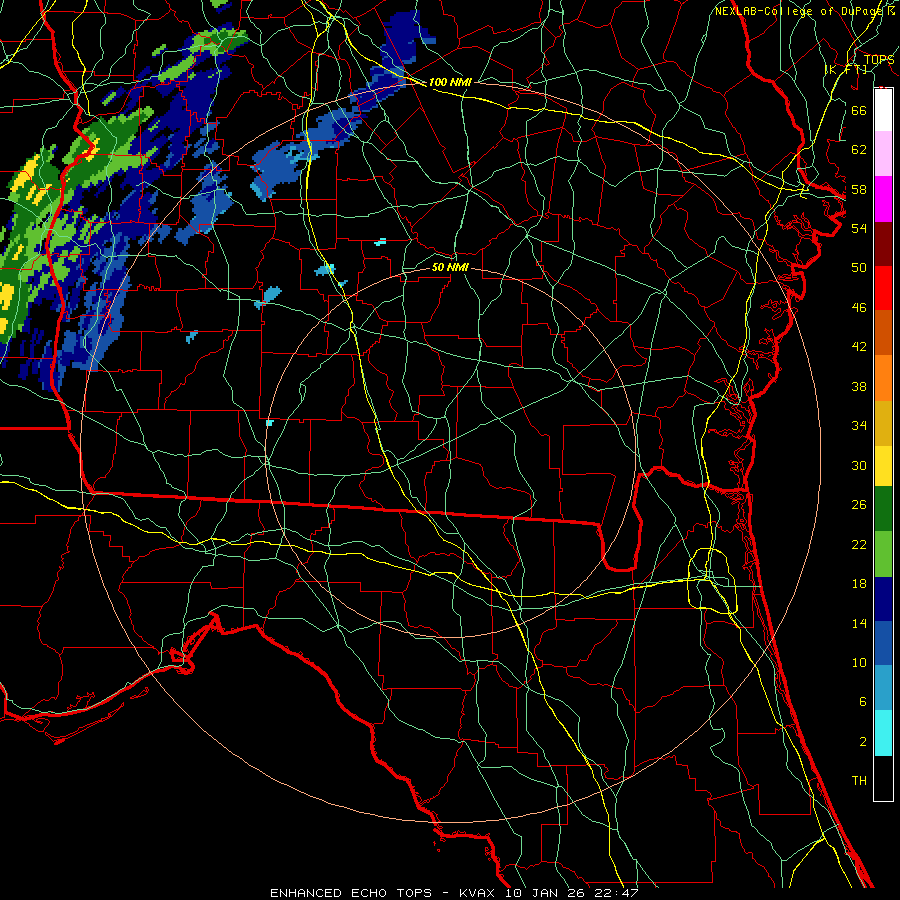Select the '54' legend value

click(x=859, y=228)
